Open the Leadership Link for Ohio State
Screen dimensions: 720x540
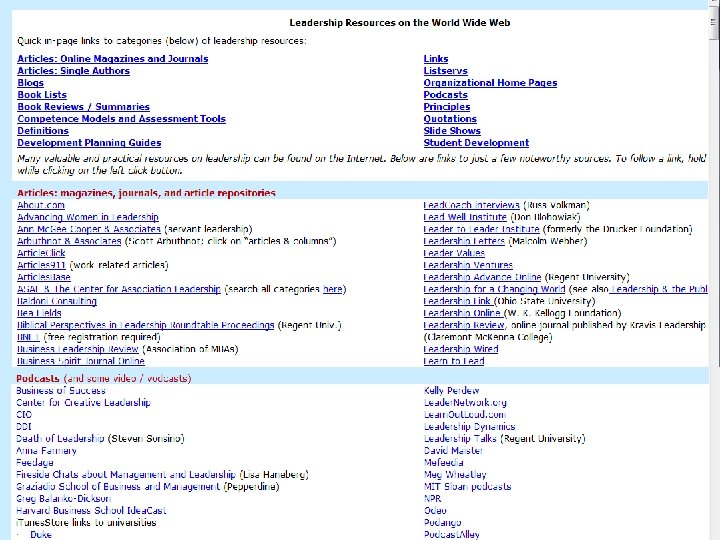[x=457, y=300]
